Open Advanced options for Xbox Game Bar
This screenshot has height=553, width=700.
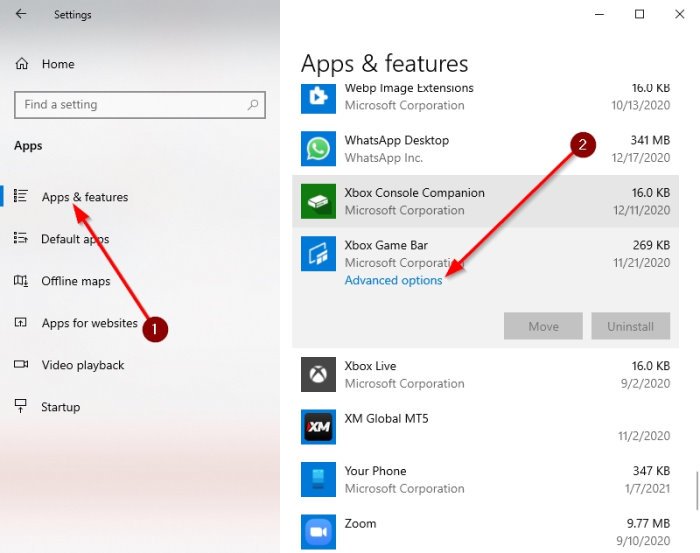(393, 280)
